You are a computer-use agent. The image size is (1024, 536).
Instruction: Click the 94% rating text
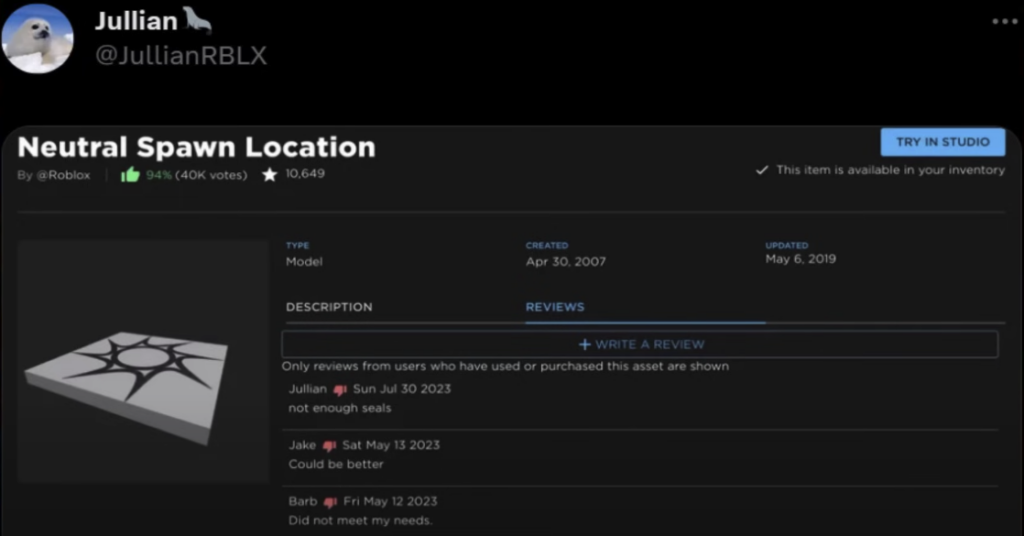159,175
